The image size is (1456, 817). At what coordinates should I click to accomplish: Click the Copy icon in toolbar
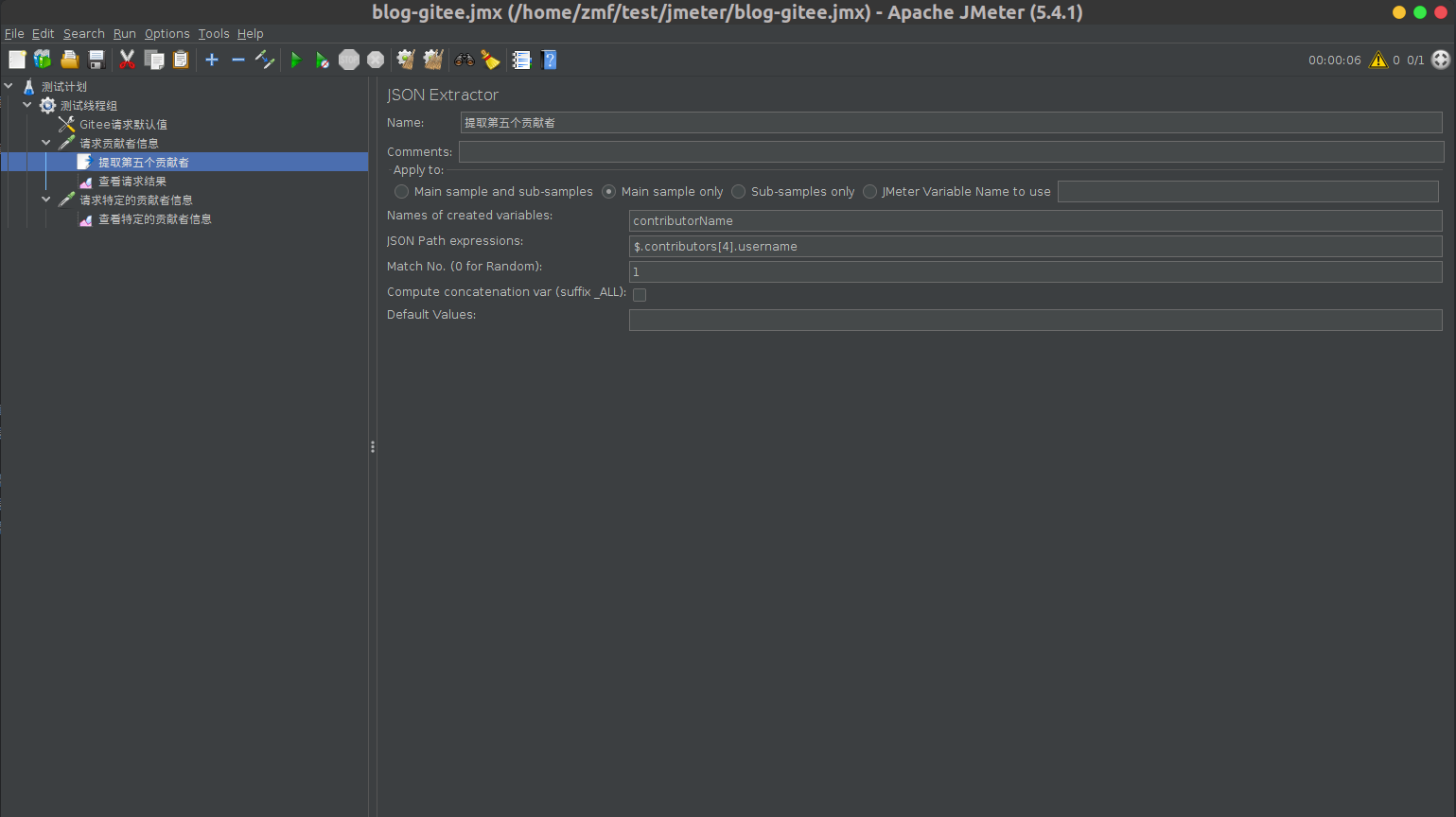(154, 60)
